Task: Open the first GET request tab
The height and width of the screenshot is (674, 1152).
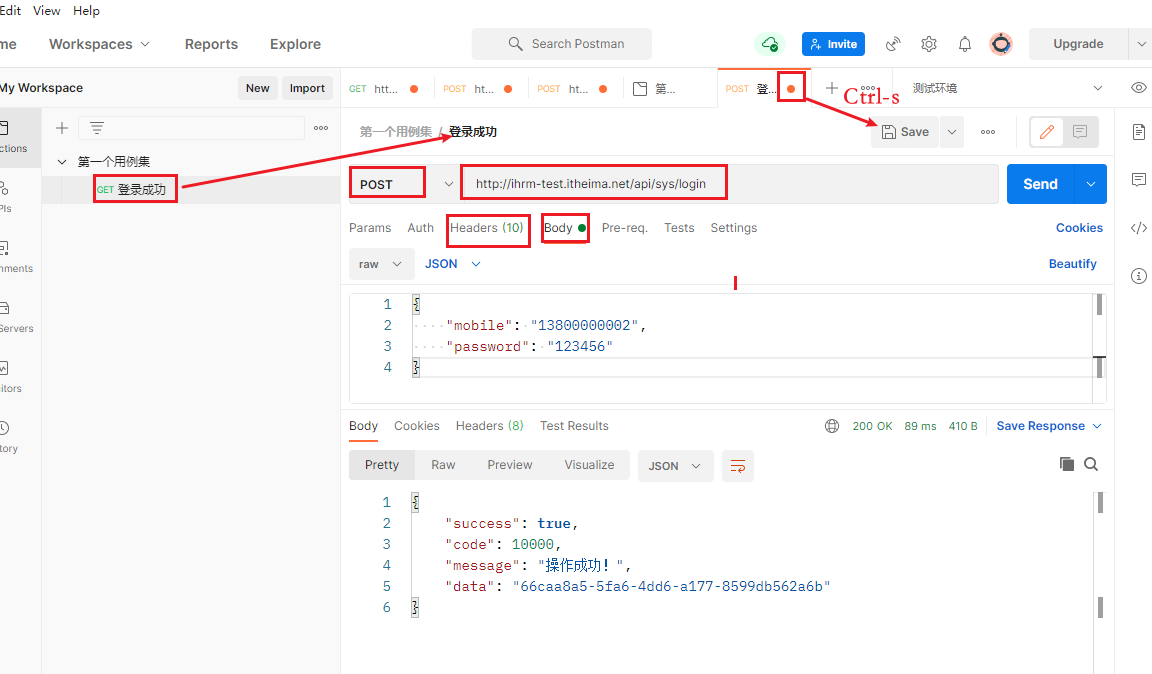Action: pyautogui.click(x=384, y=89)
